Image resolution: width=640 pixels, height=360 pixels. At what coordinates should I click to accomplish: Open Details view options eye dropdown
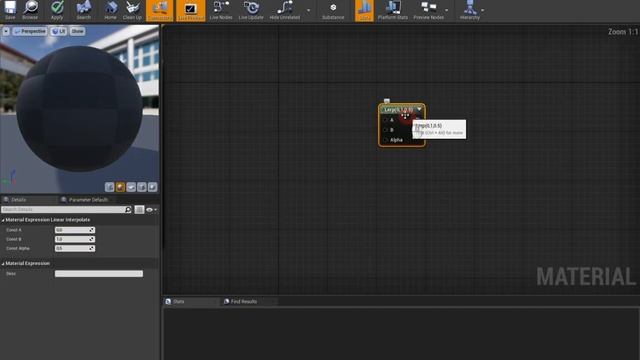point(151,209)
